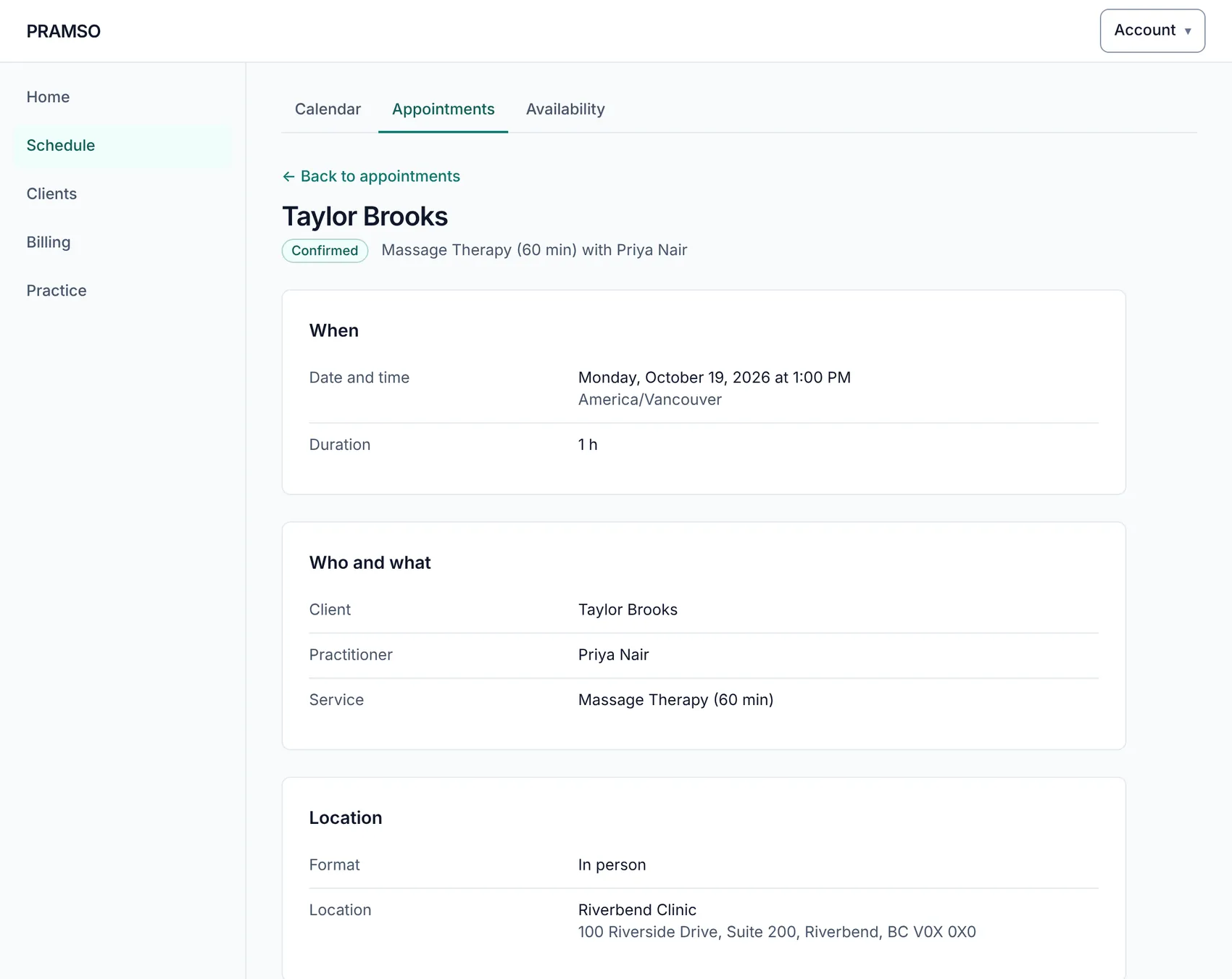Click the Who and what section heading
Screen dimensions: 1232x979
[x=370, y=562]
